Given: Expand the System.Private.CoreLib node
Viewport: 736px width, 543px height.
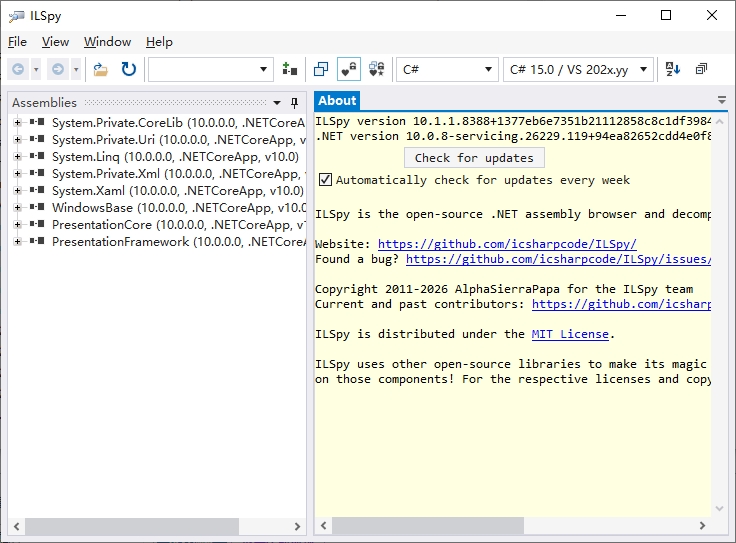Looking at the screenshot, I should pyautogui.click(x=17, y=122).
